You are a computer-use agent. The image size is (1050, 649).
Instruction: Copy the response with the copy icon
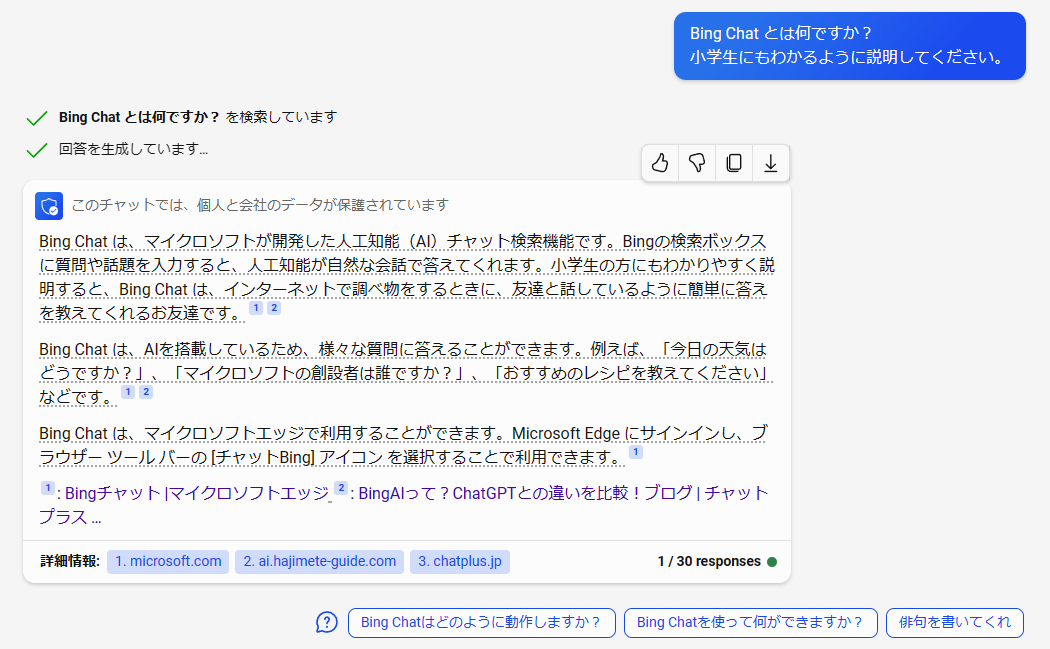[x=734, y=163]
